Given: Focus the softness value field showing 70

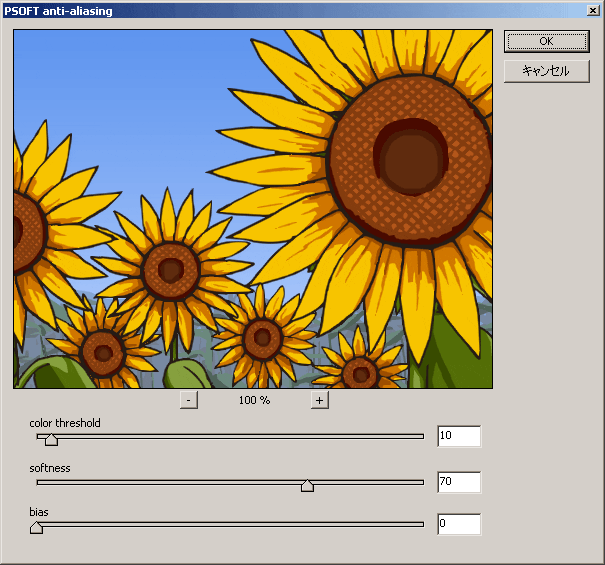Looking at the screenshot, I should (459, 482).
